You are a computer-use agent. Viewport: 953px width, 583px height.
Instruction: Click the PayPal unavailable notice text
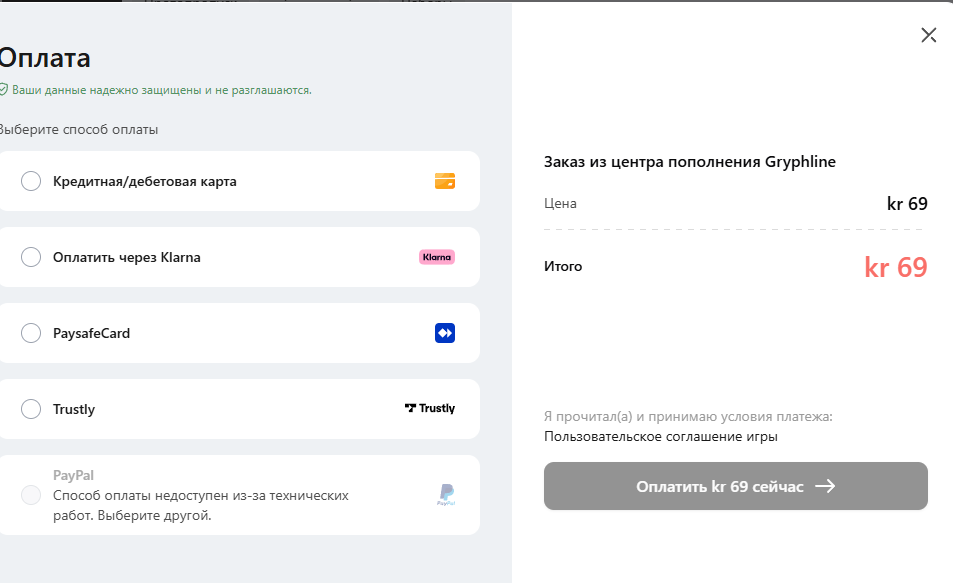(200, 505)
